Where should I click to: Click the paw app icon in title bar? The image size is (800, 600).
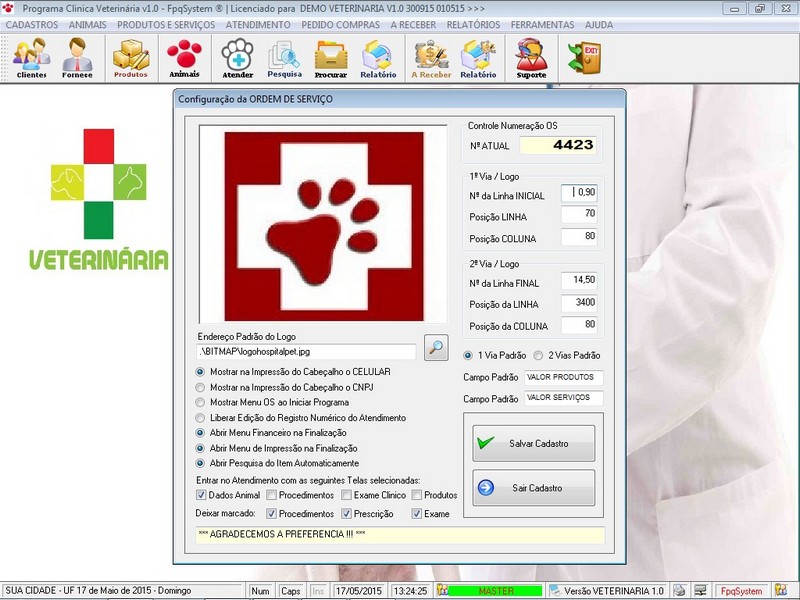click(x=8, y=8)
